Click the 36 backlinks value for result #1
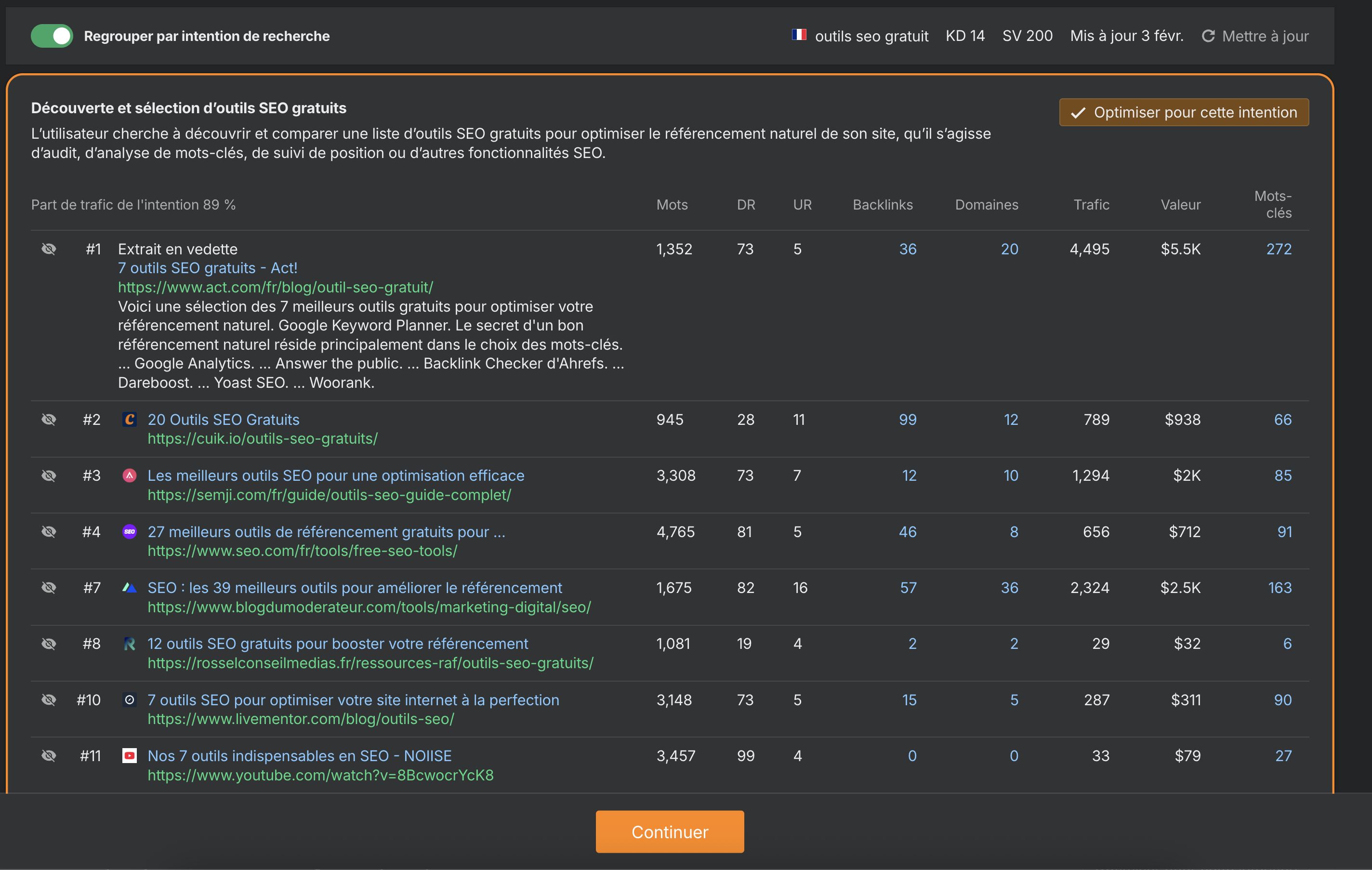Image resolution: width=1372 pixels, height=870 pixels. click(x=907, y=249)
